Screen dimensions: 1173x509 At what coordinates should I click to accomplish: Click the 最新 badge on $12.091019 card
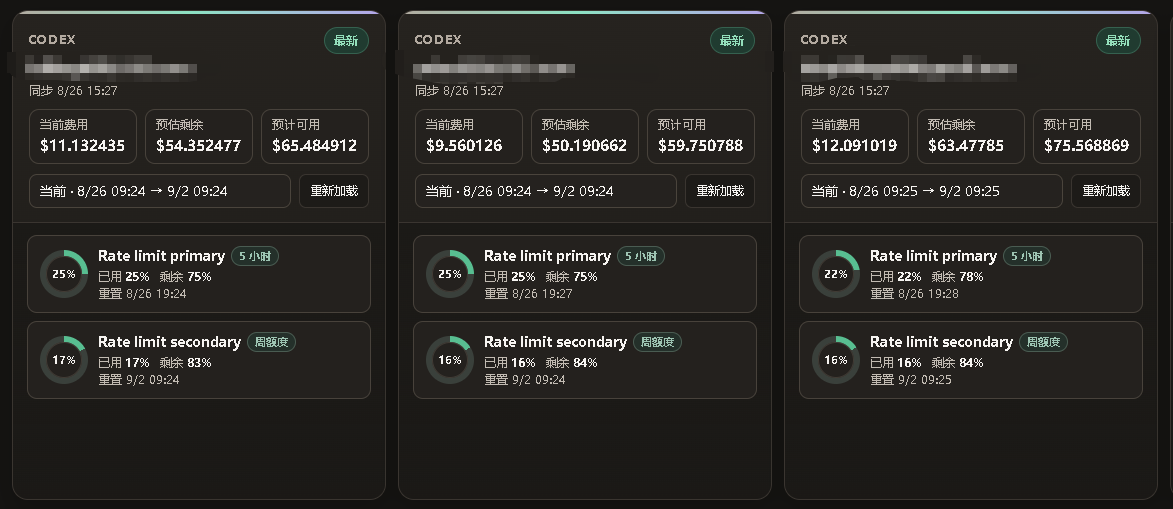pyautogui.click(x=1118, y=40)
